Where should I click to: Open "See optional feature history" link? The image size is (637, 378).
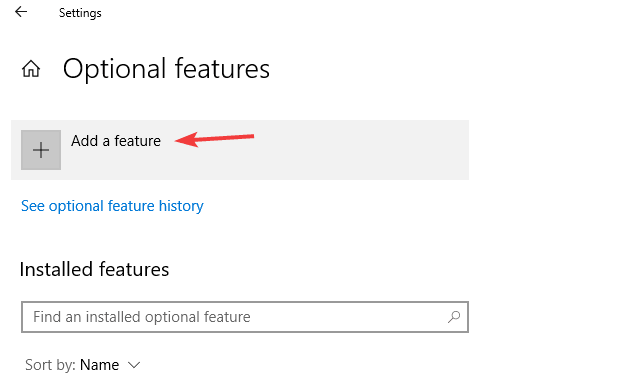coord(112,206)
